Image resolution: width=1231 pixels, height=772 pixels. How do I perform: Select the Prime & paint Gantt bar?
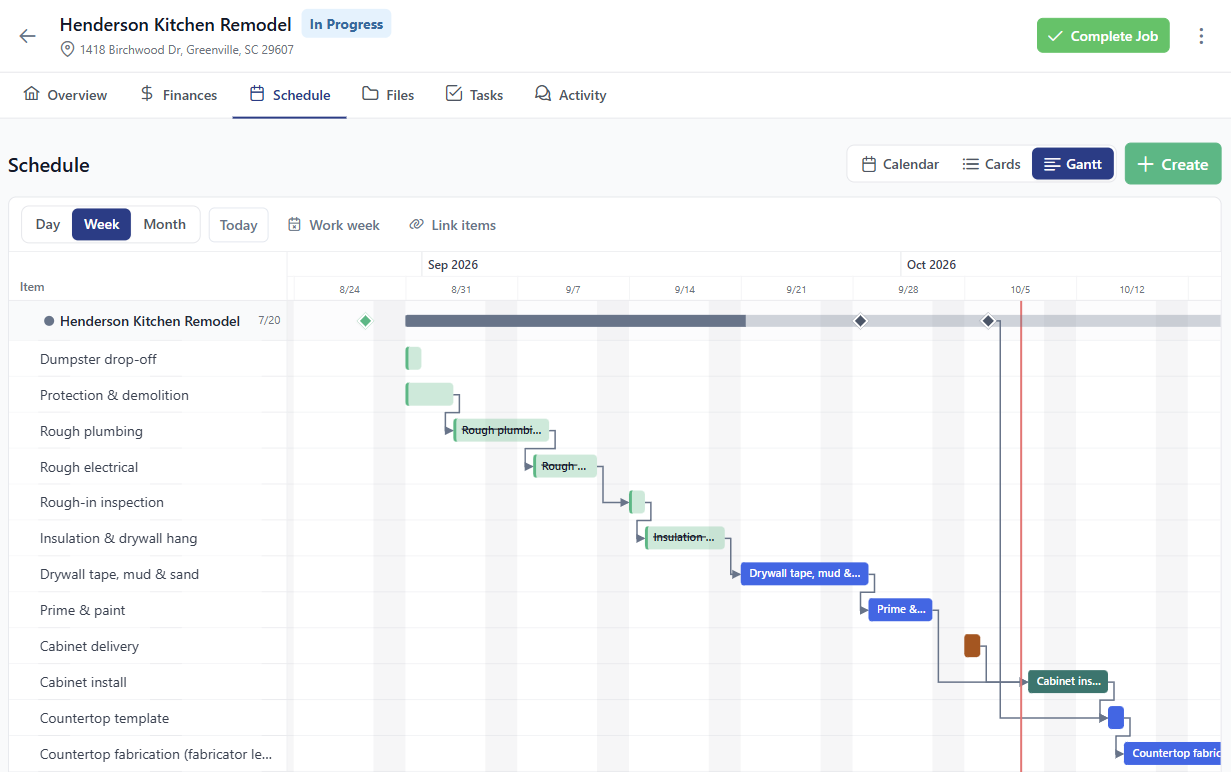pyautogui.click(x=900, y=609)
